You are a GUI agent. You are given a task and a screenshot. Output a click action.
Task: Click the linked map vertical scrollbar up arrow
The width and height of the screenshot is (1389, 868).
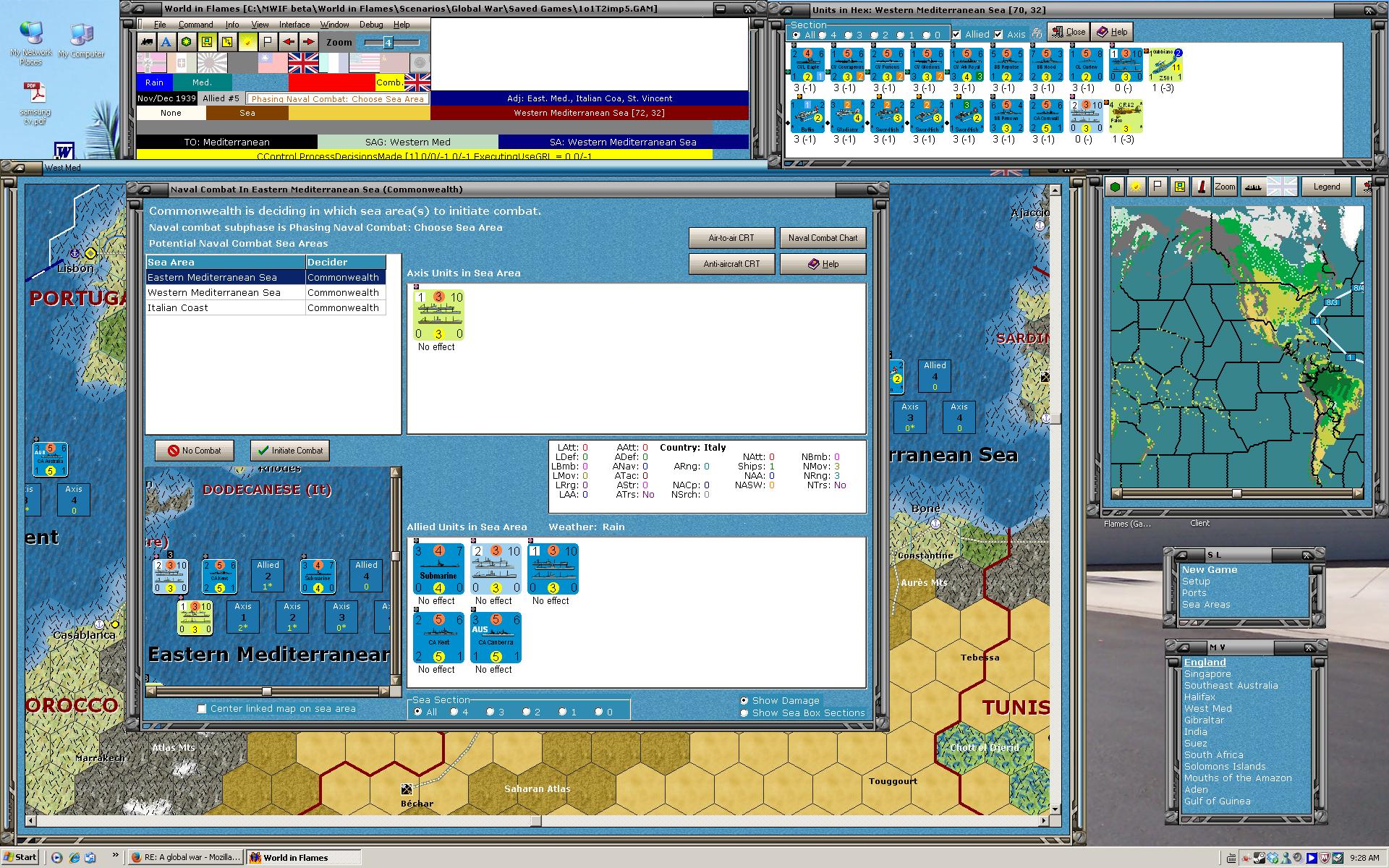tap(395, 472)
